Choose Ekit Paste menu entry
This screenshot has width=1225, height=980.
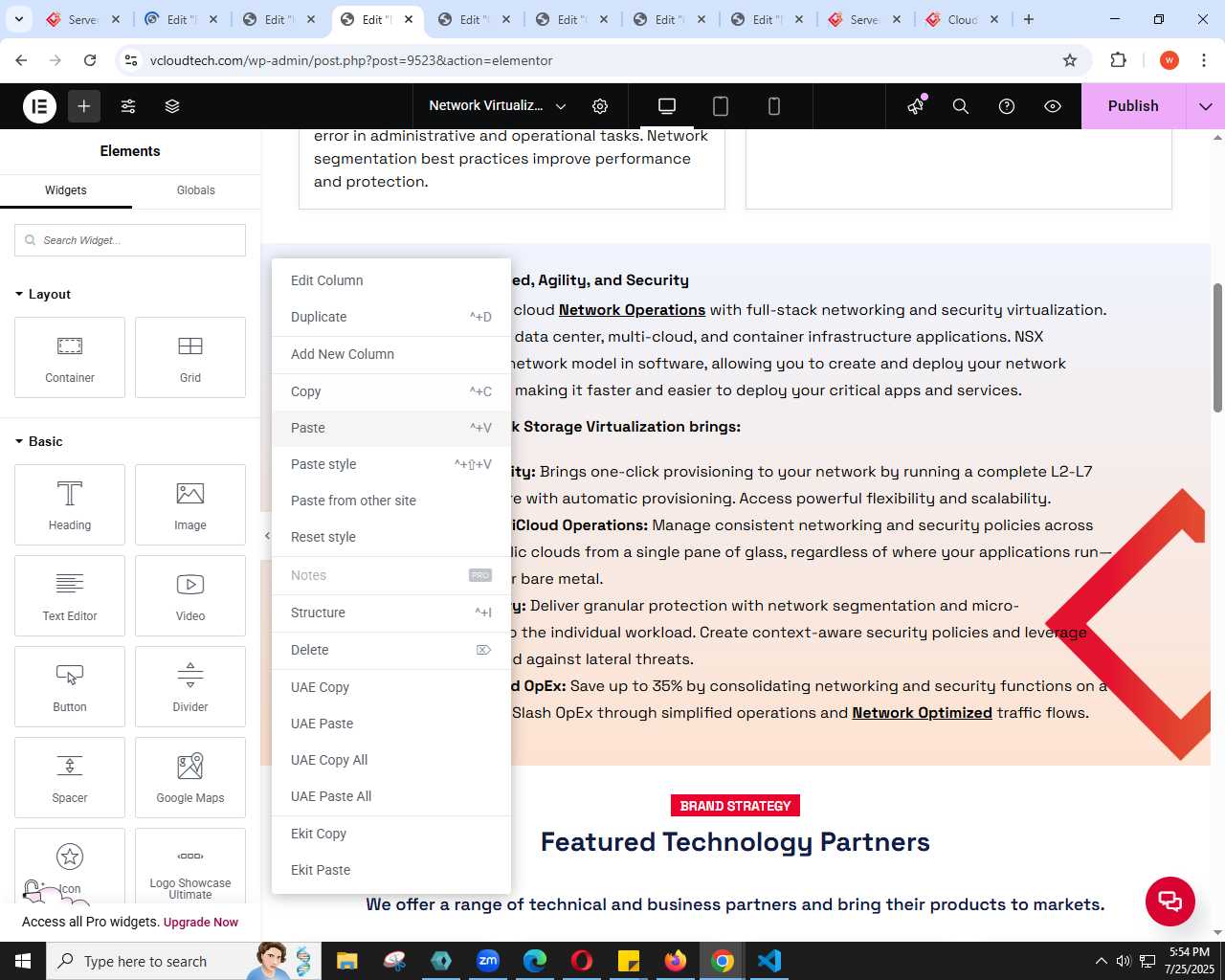(x=391, y=870)
